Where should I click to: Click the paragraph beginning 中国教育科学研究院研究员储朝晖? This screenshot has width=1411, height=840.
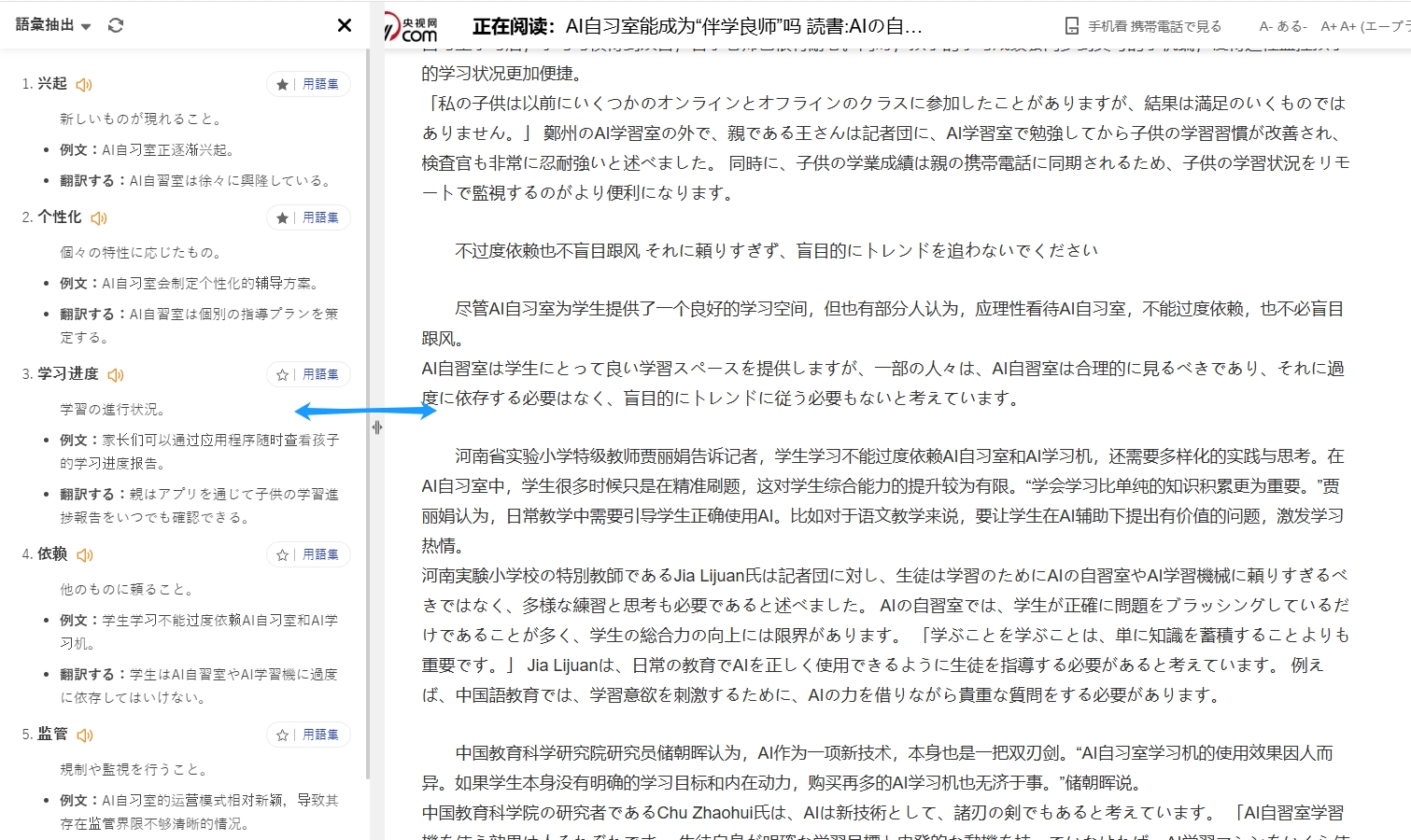[878, 768]
